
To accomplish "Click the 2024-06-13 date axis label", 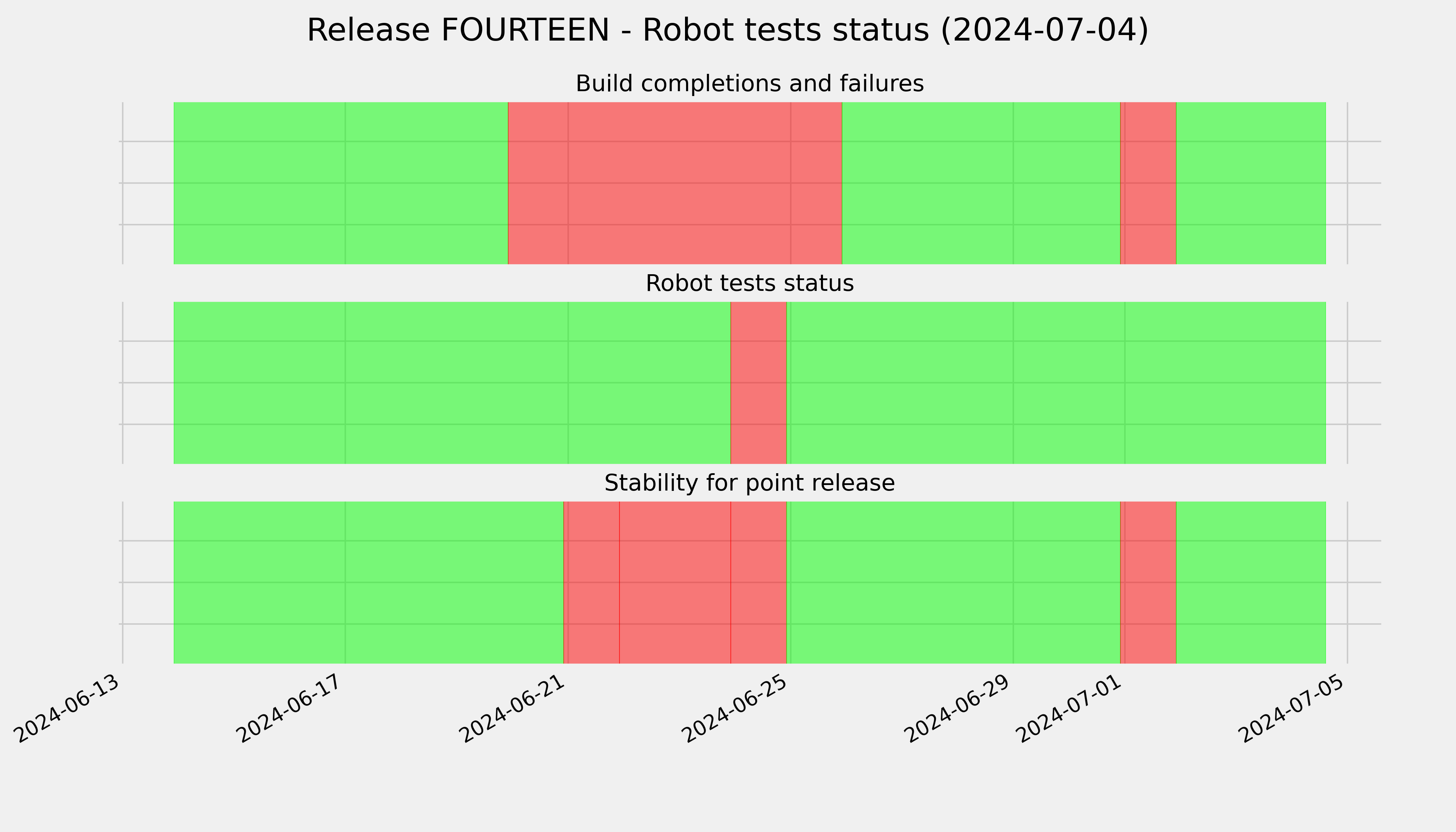I will click(68, 708).
